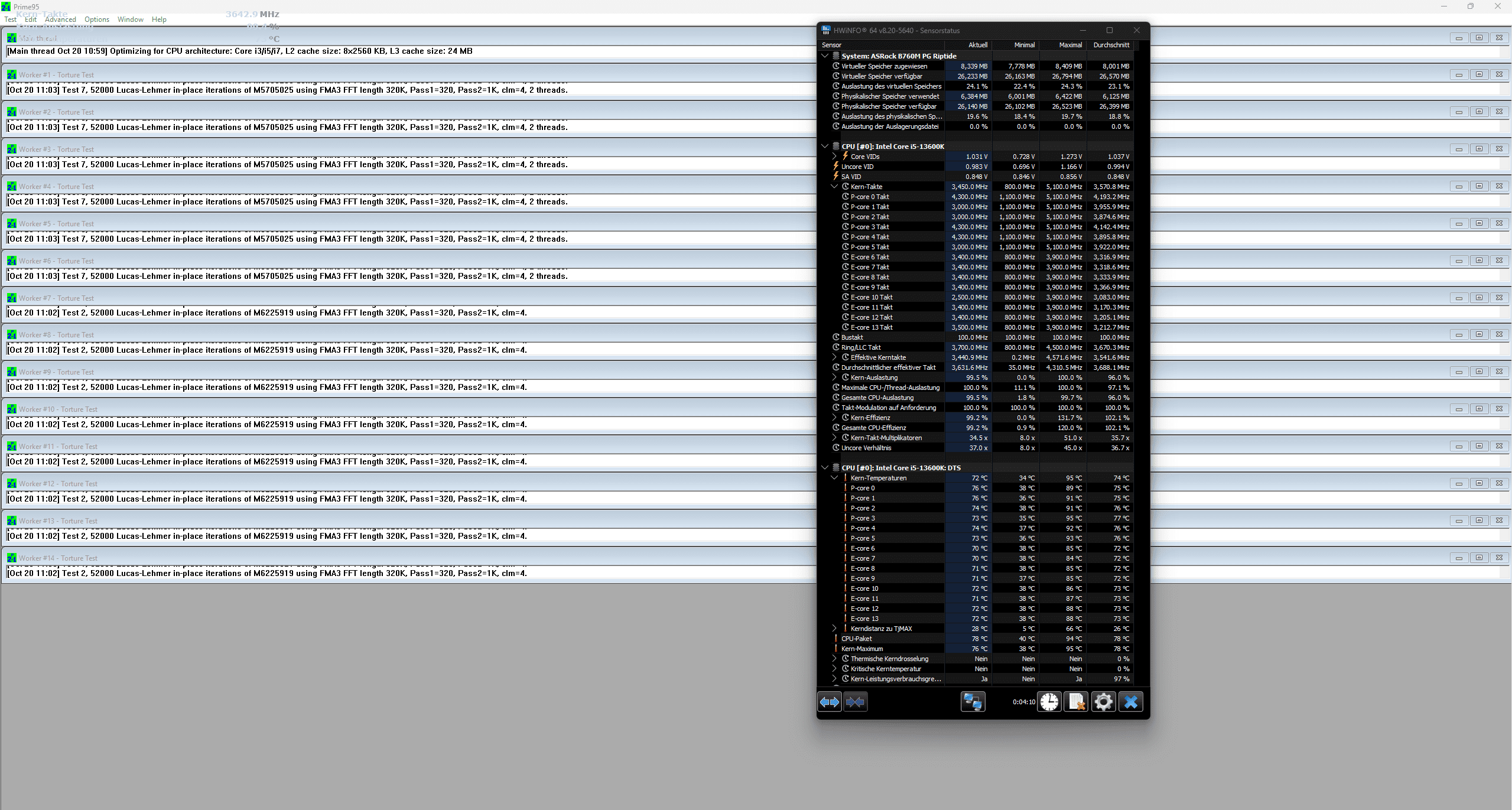Expand Thermische Kerndrosselung entry
The height and width of the screenshot is (810, 1512).
(x=834, y=659)
